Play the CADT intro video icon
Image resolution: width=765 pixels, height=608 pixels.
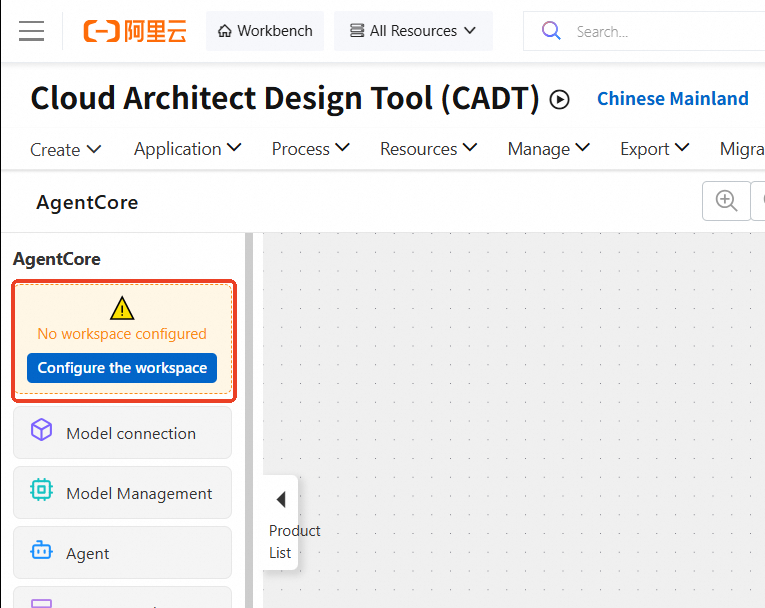coord(559,100)
